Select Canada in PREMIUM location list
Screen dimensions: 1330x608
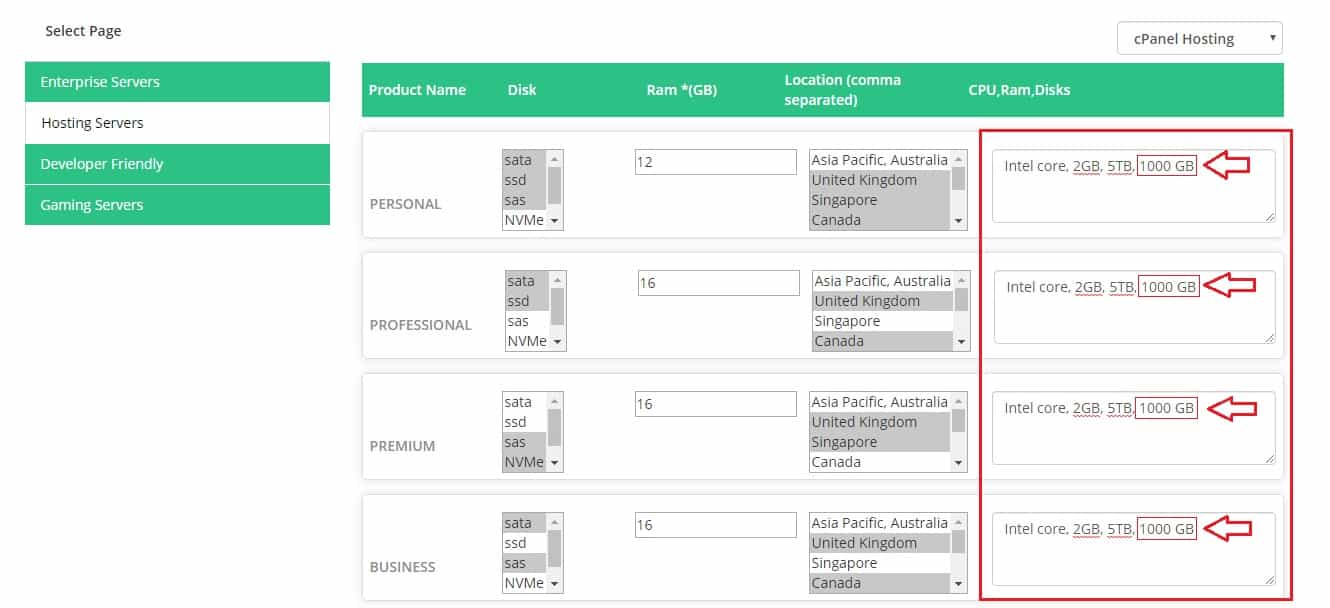(879, 462)
